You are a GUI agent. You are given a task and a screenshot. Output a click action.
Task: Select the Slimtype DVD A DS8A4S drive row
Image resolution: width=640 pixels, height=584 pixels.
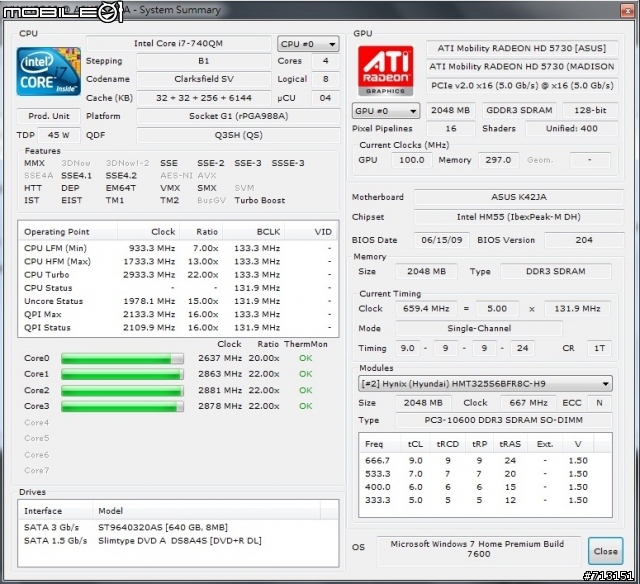(178, 541)
